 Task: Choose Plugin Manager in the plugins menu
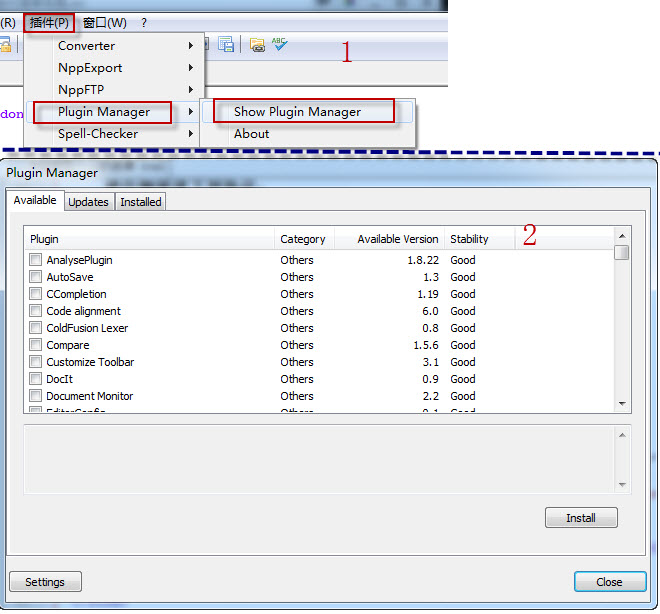tap(104, 112)
